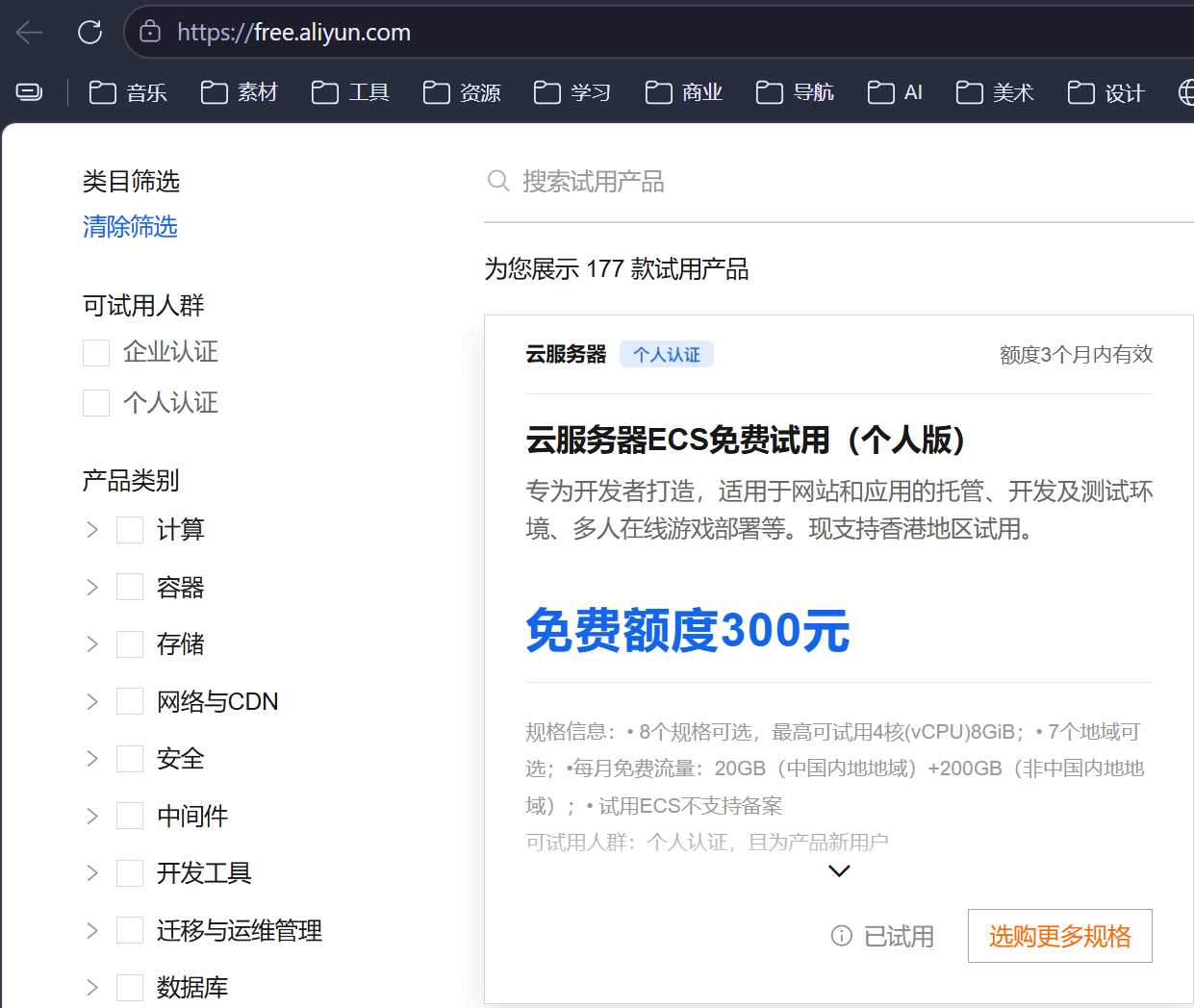This screenshot has height=1008, width=1194.
Task: Click the info icon beside 已试用
Action: [842, 936]
